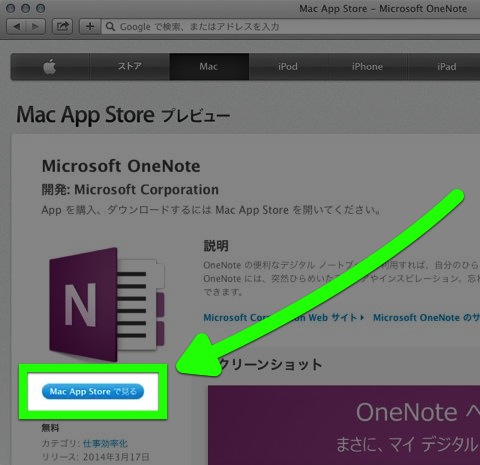Go back with the Safari back arrow
Screen dimensions: 480x465
[x=16, y=26]
